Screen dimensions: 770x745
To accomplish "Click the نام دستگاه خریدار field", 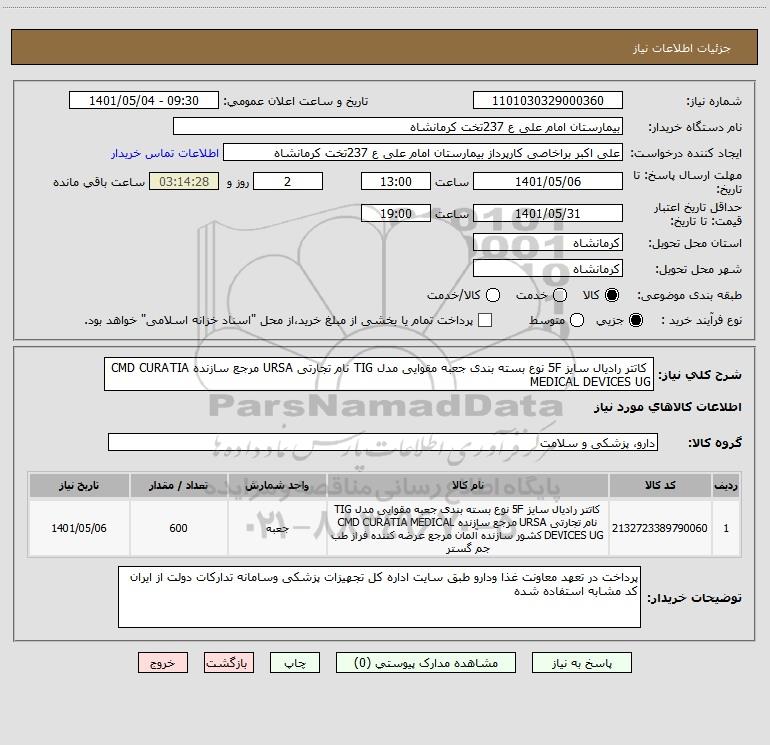I will point(398,127).
